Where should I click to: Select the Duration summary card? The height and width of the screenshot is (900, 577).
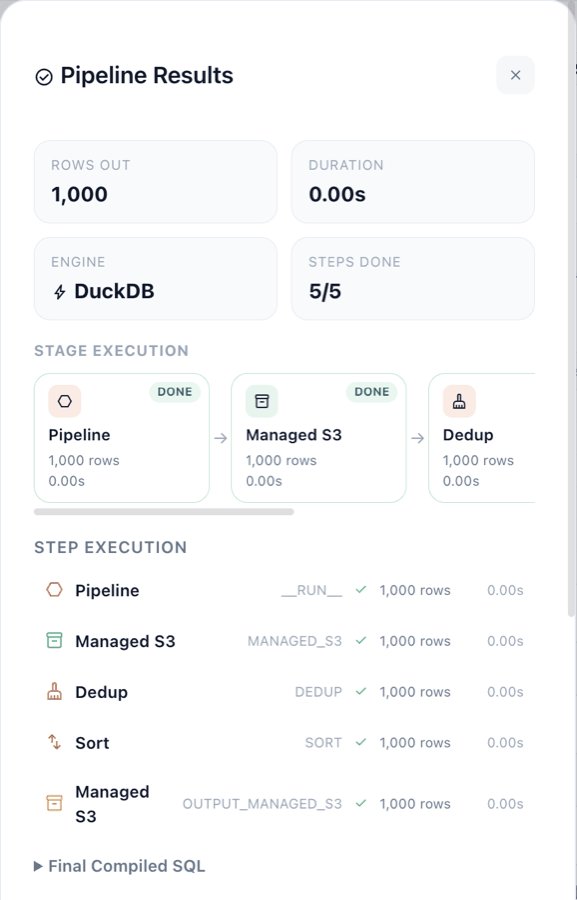point(413,181)
